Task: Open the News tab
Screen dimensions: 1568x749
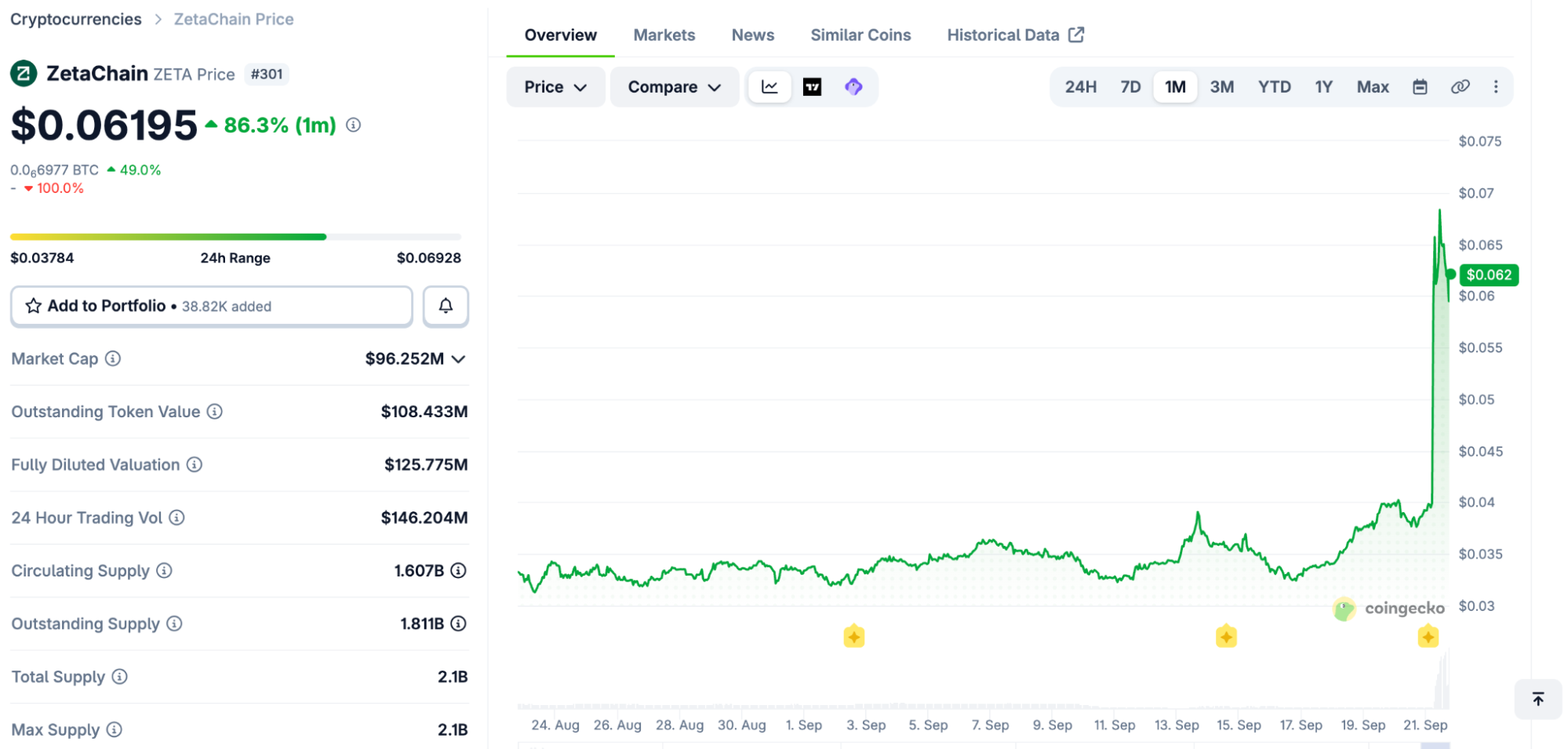Action: [x=753, y=35]
